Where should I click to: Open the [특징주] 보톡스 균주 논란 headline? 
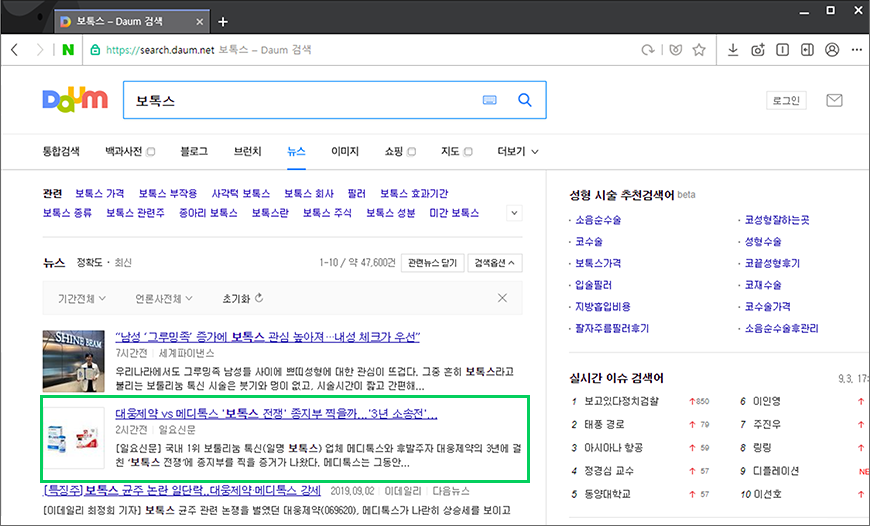[182, 490]
